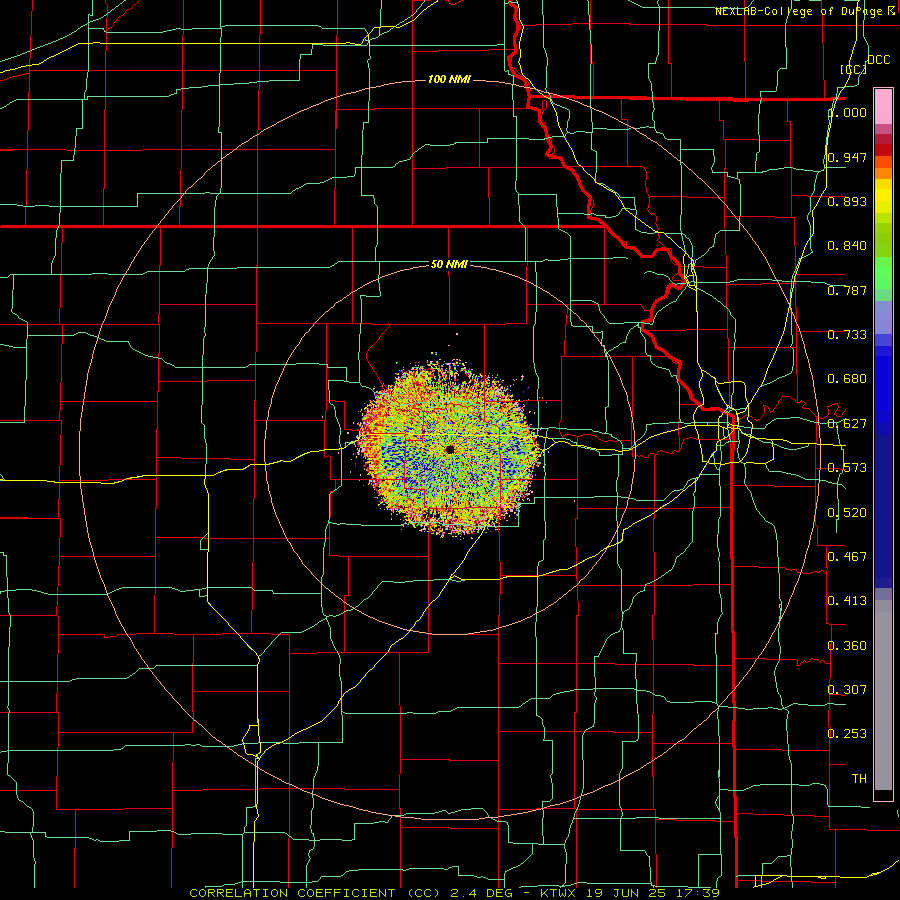Click the 0.520 scale value
The width and height of the screenshot is (900, 900).
847,513
